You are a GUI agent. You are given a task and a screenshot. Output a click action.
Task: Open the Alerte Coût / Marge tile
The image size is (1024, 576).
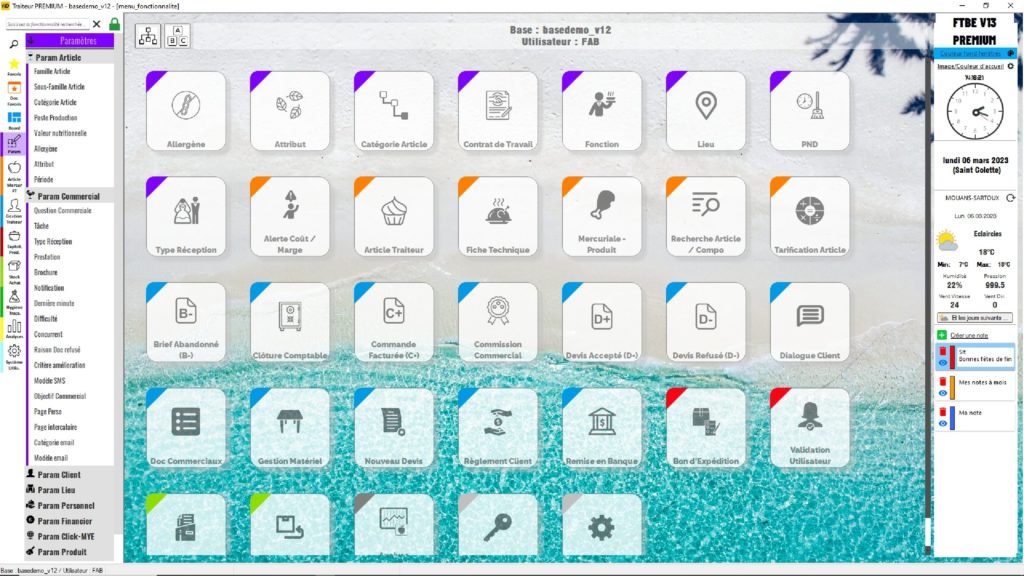(x=290, y=217)
